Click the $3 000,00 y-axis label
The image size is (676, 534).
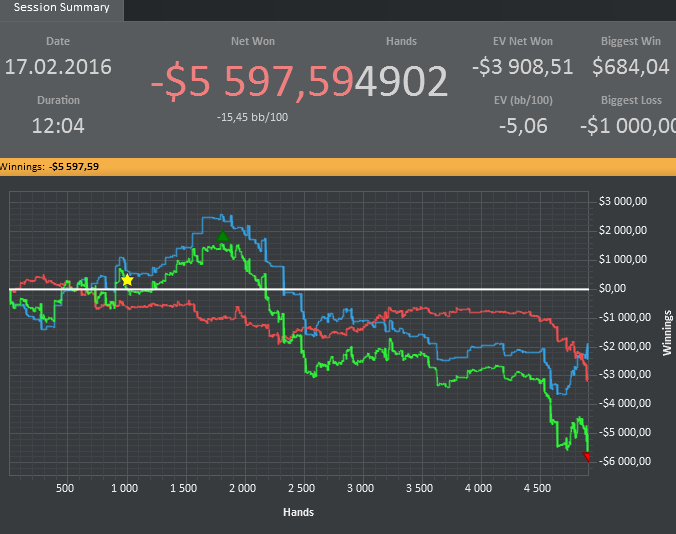coord(623,201)
